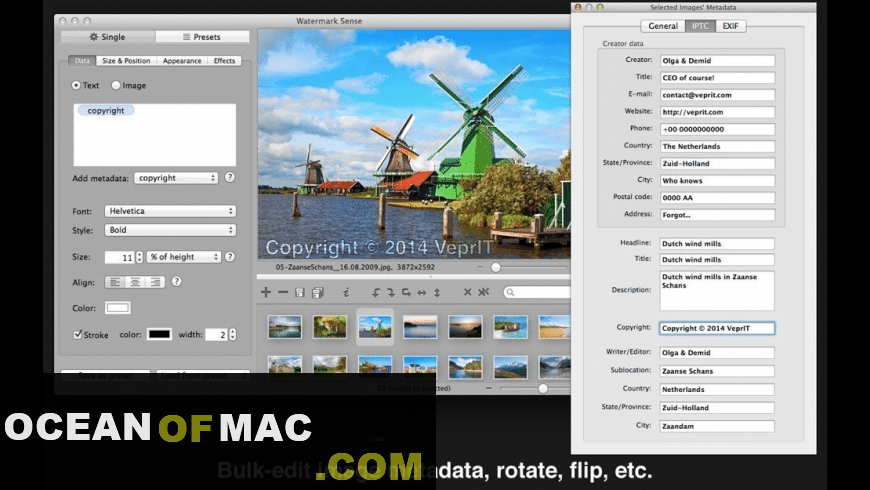Viewport: 870px width, 490px height.
Task: Click the preview zoom slider knob
Action: tap(496, 267)
